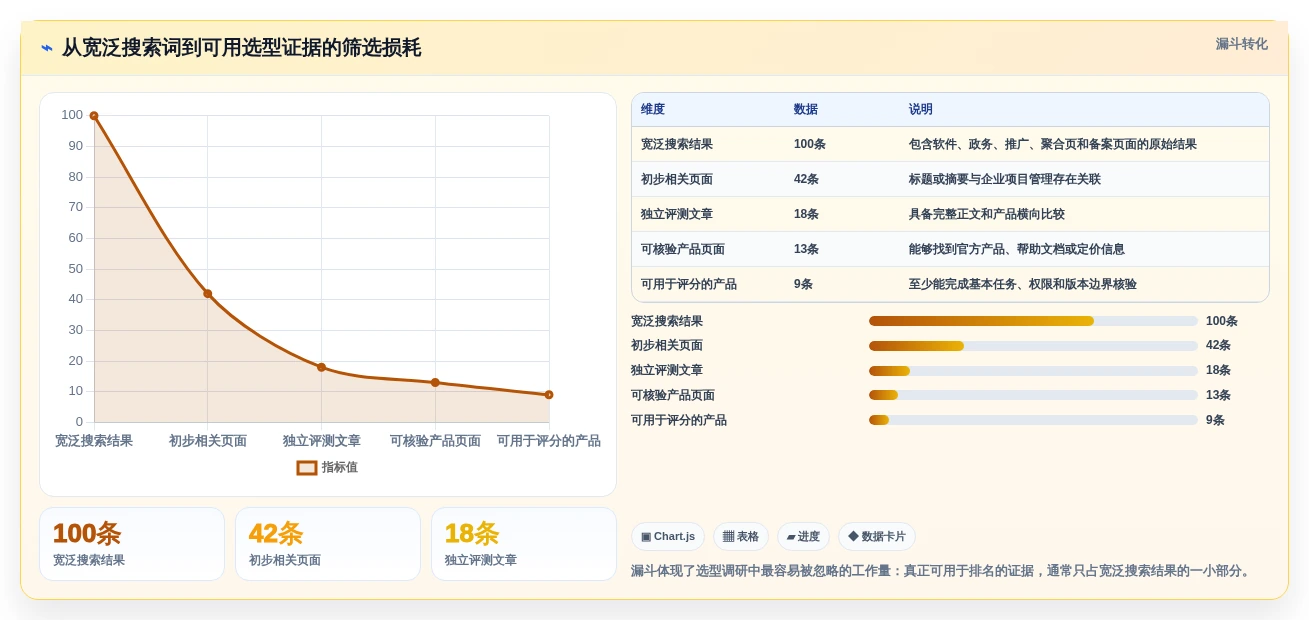Click table cell 可核验产品页面 in the table

(x=683, y=249)
